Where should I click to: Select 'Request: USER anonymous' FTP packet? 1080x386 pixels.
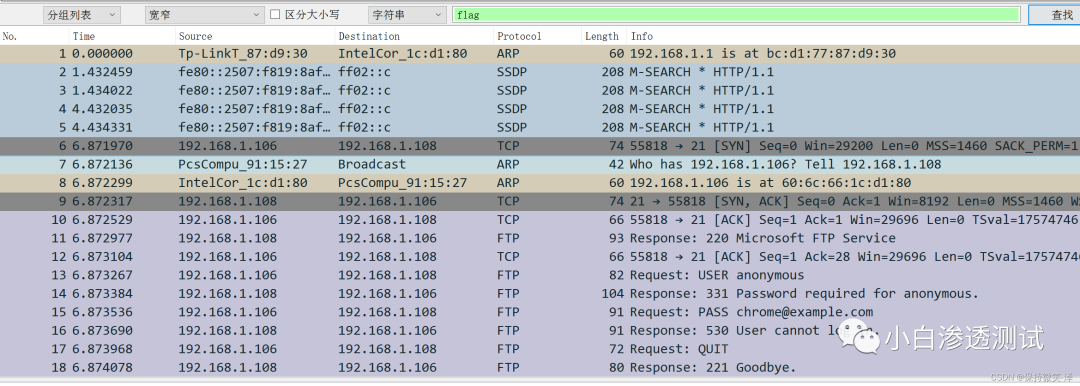540,275
